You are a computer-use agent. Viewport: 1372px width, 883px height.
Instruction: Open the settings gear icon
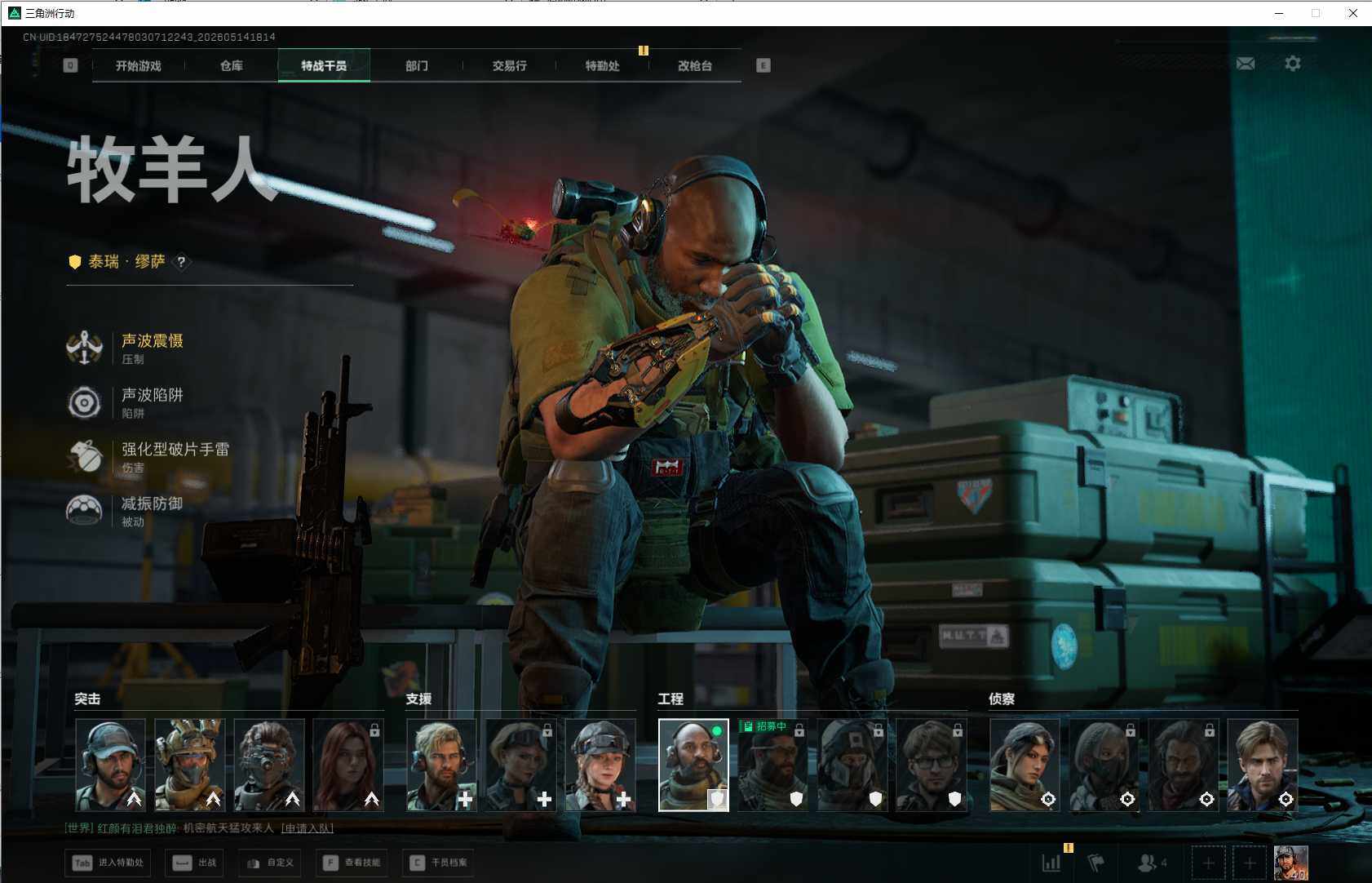pyautogui.click(x=1293, y=64)
